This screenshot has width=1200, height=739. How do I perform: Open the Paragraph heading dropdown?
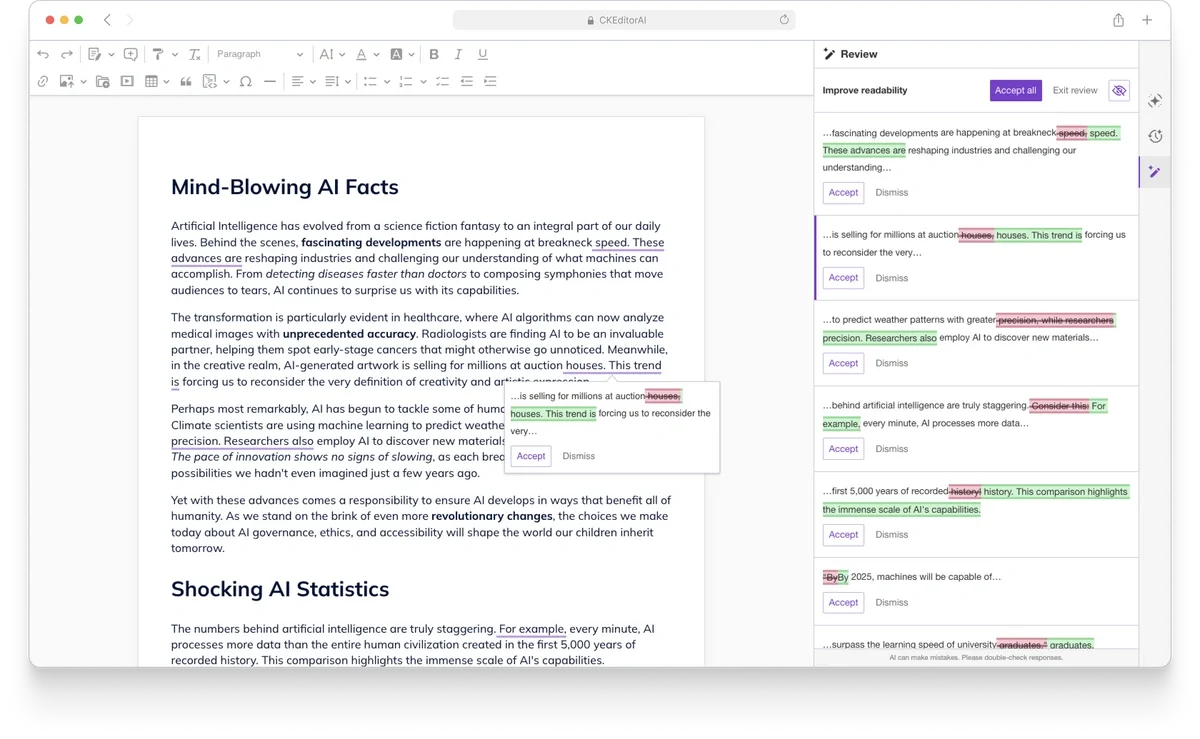(260, 54)
